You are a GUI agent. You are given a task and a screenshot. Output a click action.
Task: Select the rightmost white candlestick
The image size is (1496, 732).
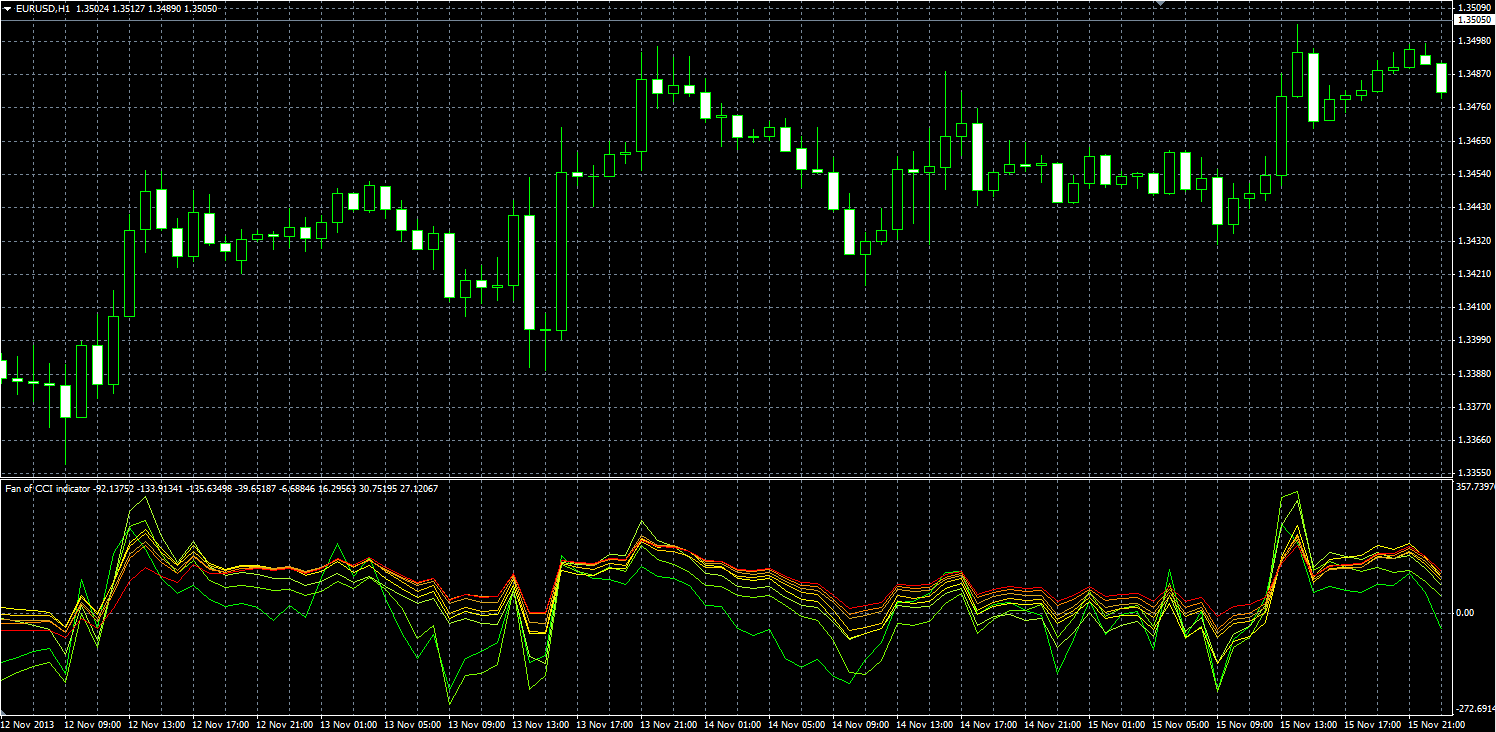pyautogui.click(x=1441, y=78)
